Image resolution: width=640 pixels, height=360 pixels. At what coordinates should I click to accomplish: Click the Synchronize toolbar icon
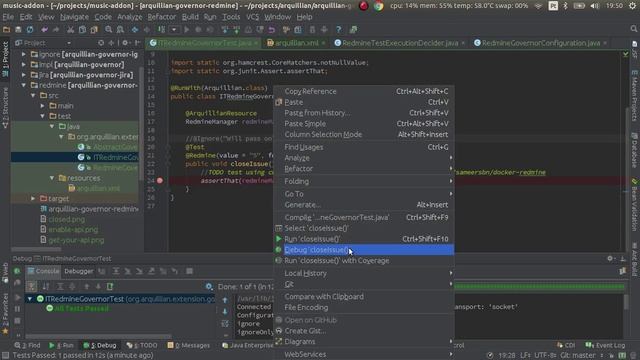click(x=30, y=29)
